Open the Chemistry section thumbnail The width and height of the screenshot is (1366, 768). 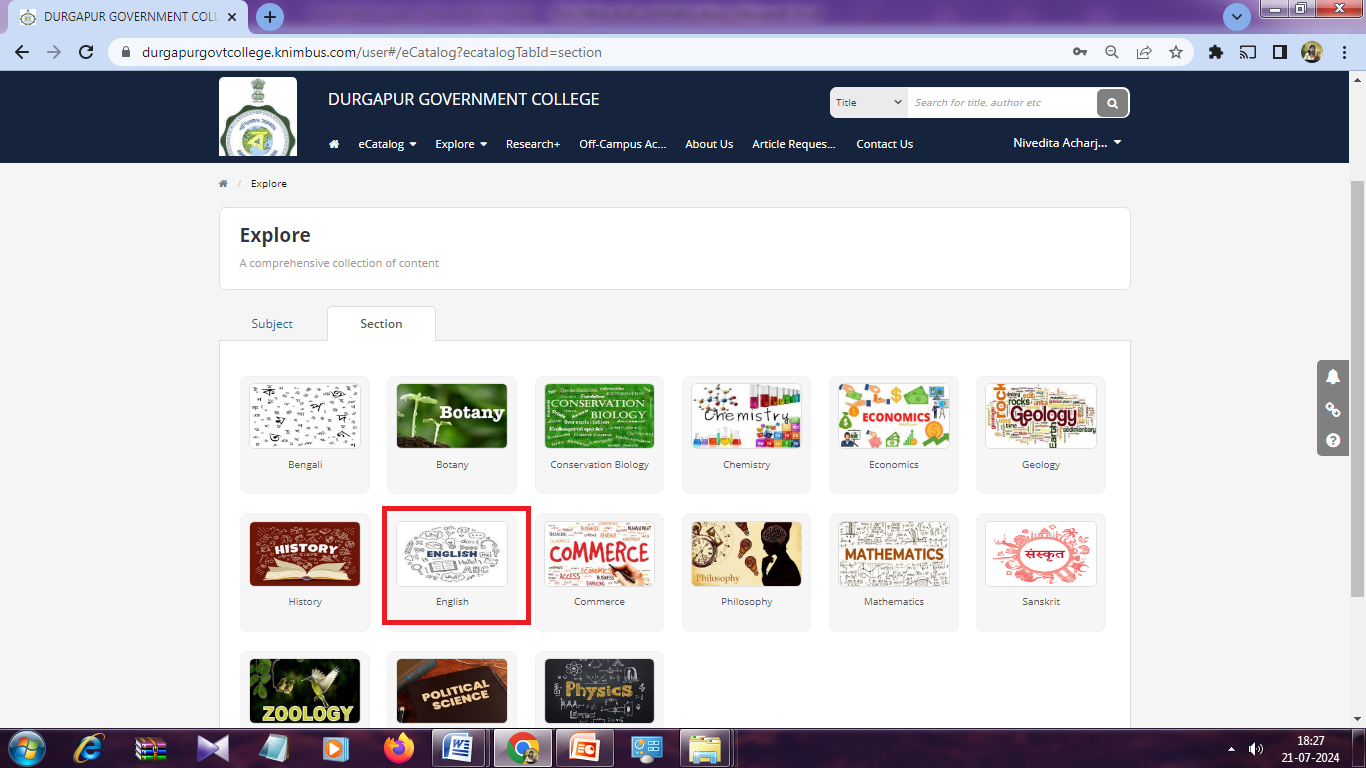tap(746, 416)
